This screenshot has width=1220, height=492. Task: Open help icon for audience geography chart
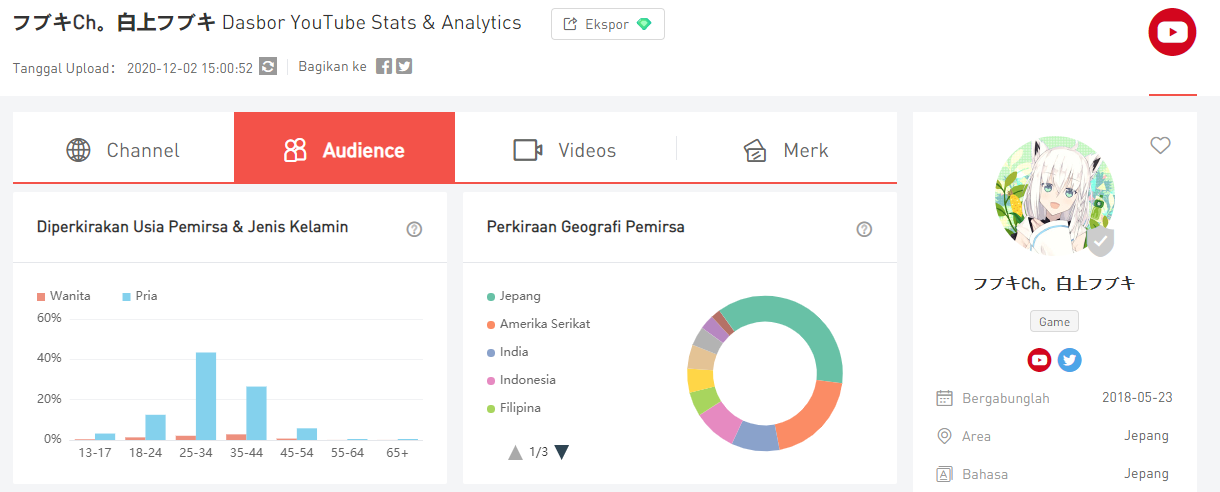pyautogui.click(x=864, y=229)
